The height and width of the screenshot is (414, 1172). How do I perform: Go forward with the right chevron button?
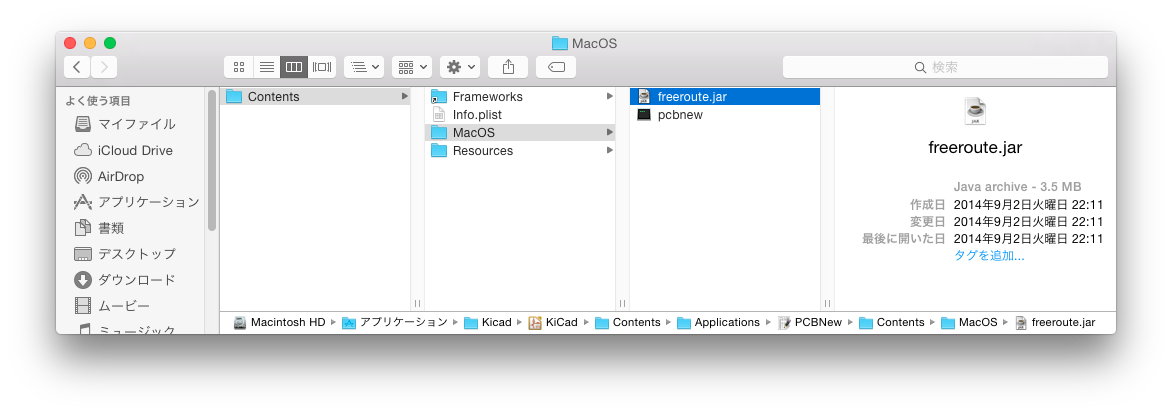pos(104,67)
